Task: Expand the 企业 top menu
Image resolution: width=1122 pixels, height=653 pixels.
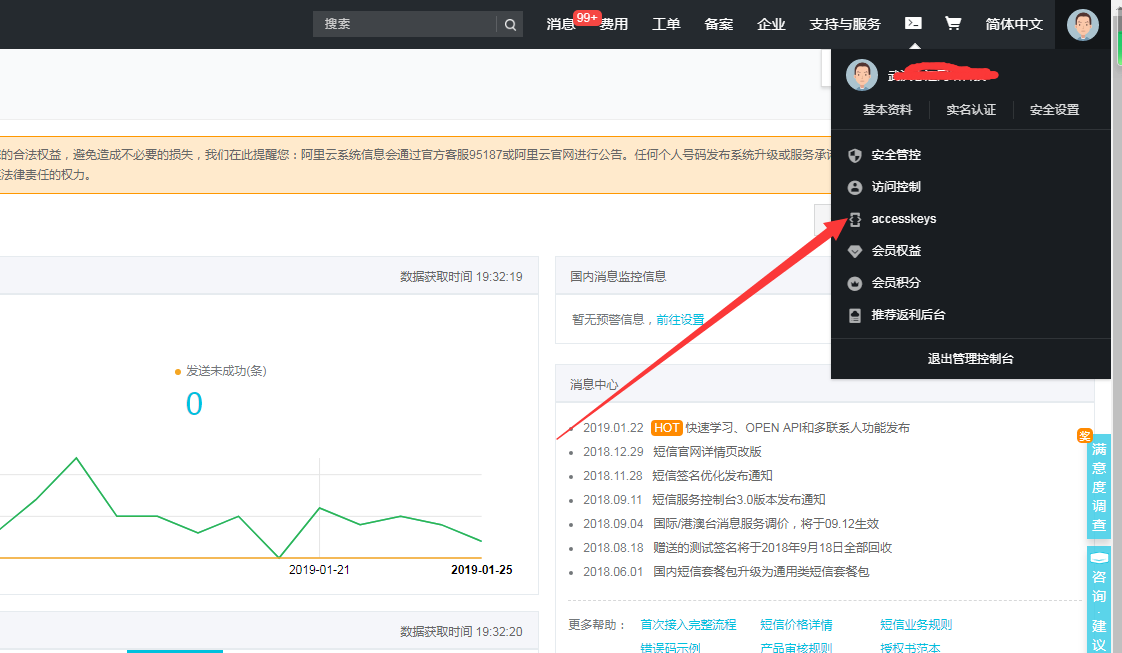Action: tap(771, 24)
